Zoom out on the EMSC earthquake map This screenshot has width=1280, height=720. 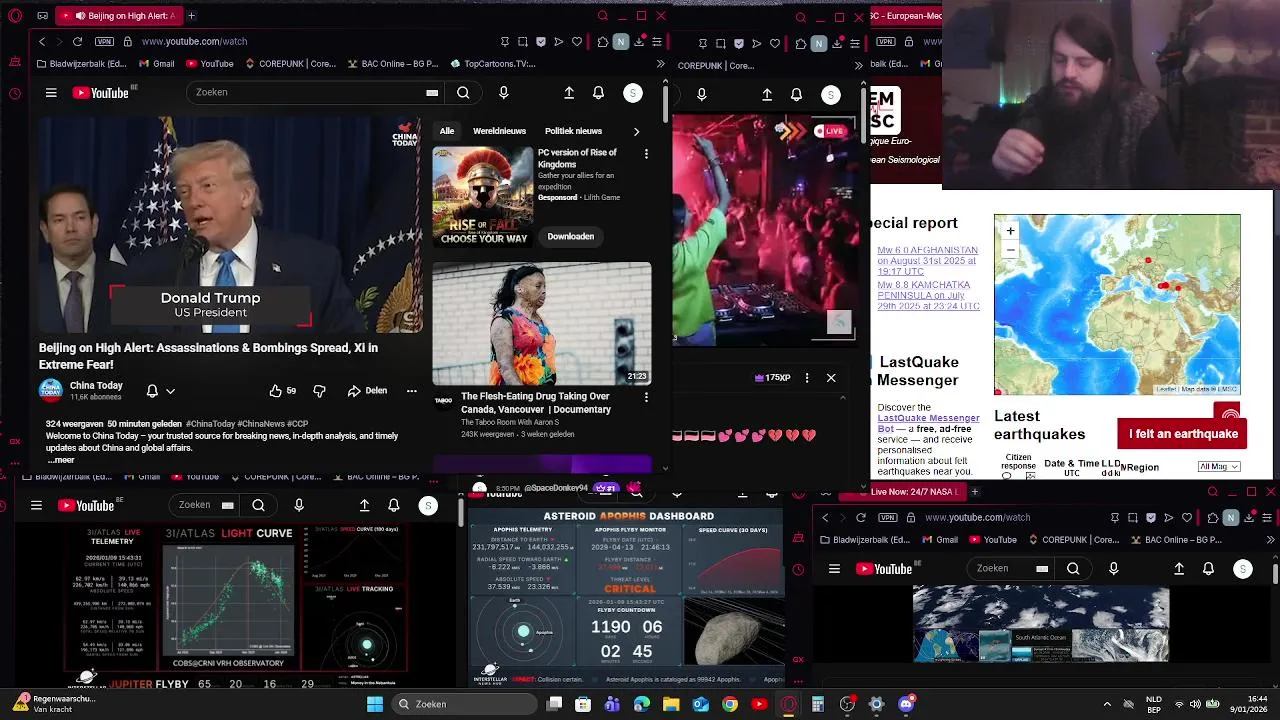coord(1010,249)
